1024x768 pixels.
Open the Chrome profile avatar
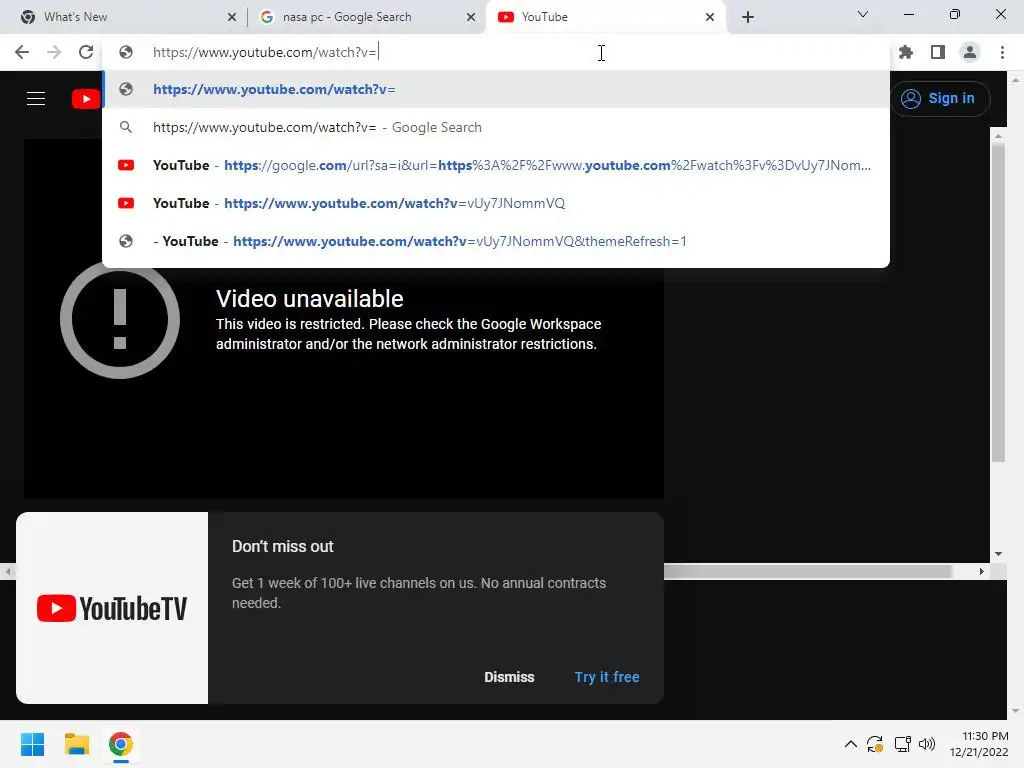[x=970, y=52]
